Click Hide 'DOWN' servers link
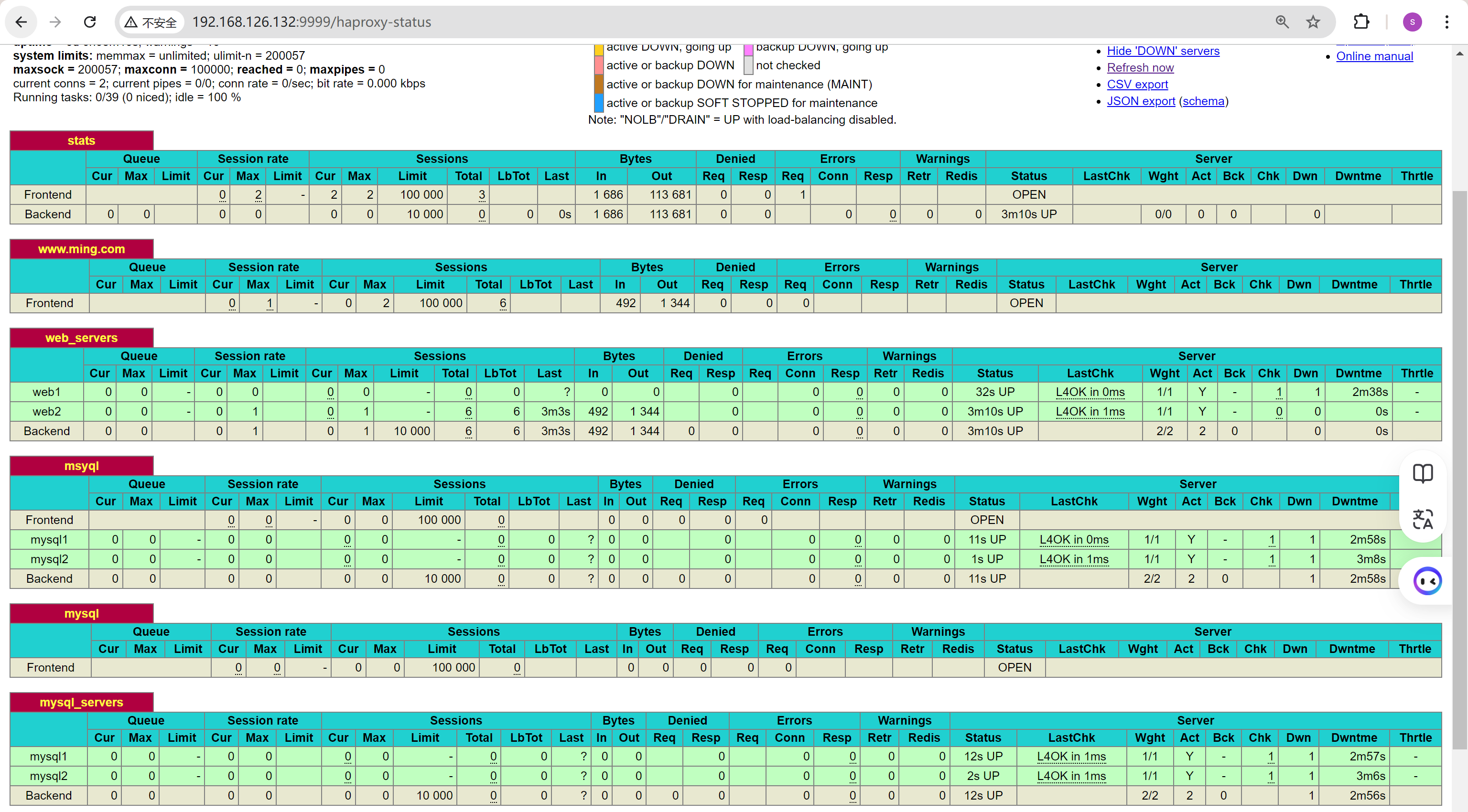This screenshot has height=812, width=1468. 1163,51
